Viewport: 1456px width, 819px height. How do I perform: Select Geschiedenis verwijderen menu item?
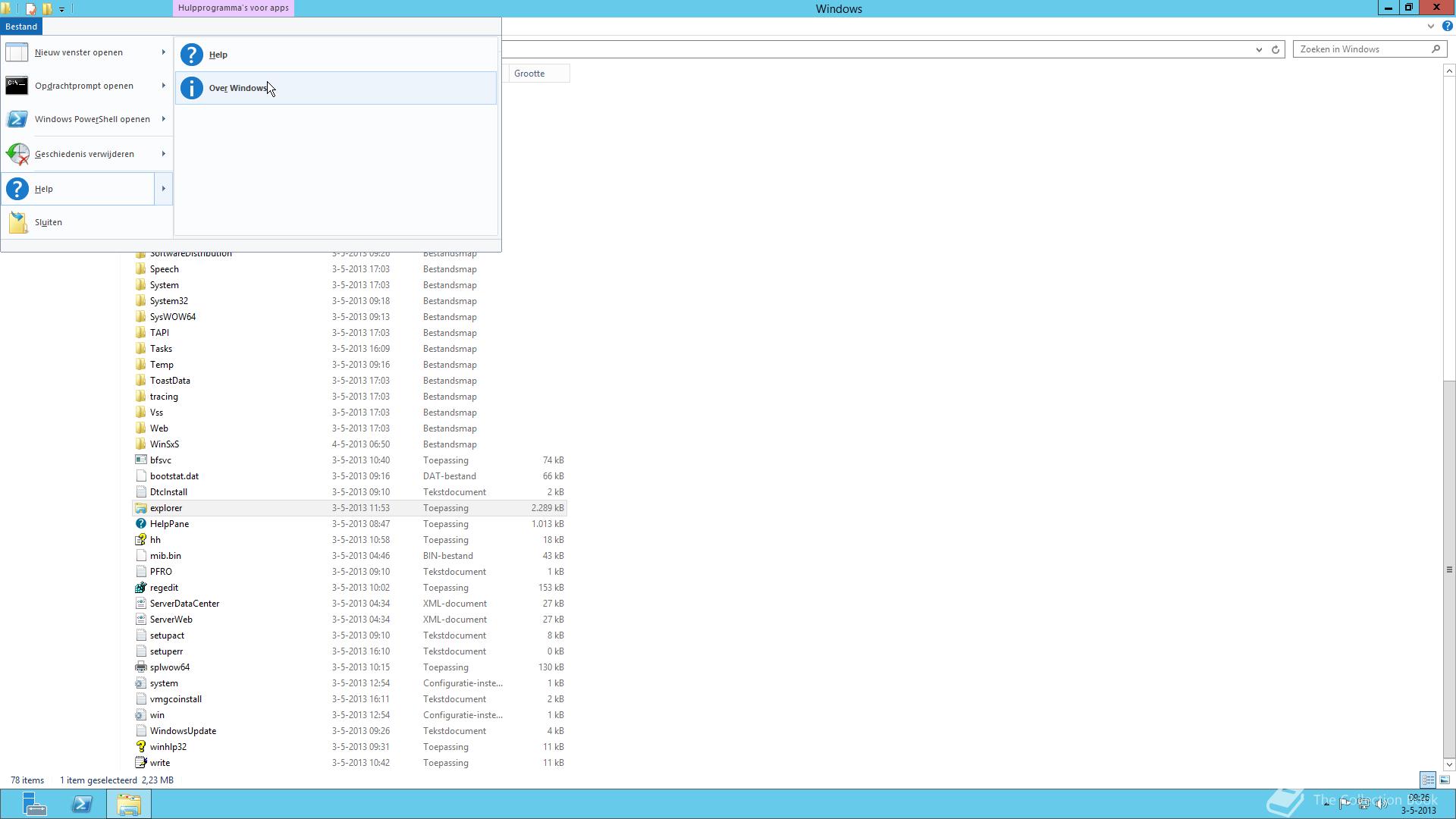79,154
